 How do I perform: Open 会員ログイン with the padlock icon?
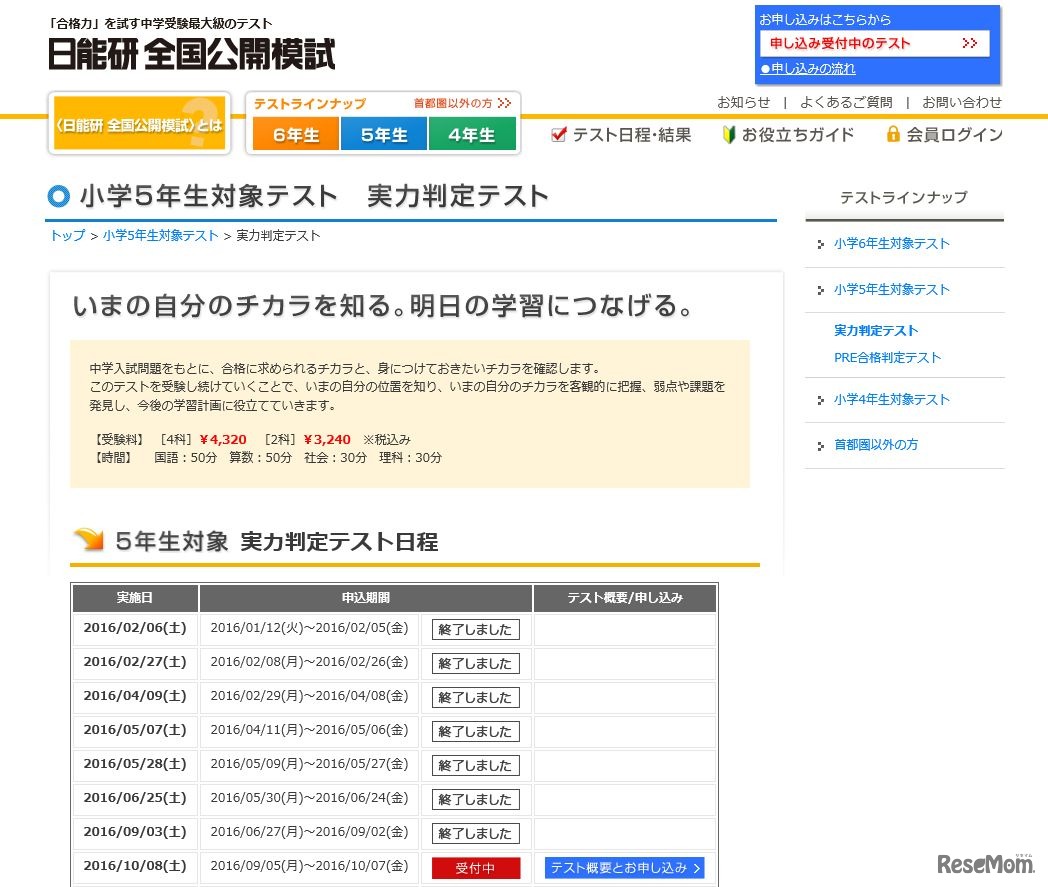coord(944,135)
